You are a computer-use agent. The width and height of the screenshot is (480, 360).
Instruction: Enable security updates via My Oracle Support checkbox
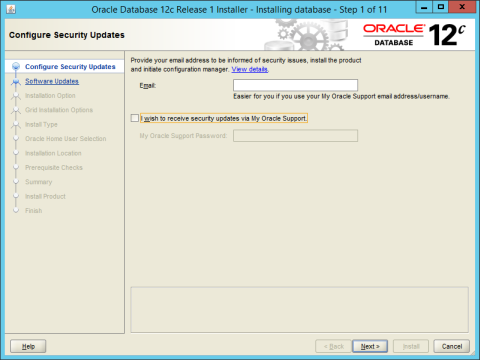click(135, 118)
